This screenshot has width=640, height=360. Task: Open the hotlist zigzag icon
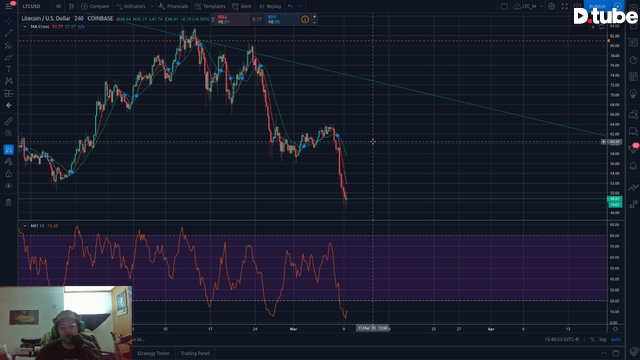tap(633, 187)
